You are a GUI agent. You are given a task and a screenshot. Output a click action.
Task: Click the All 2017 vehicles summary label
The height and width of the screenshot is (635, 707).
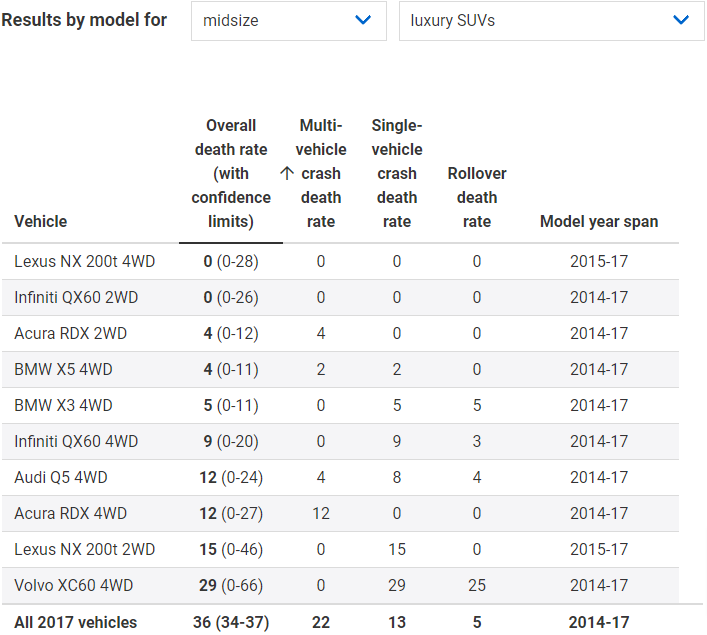(75, 622)
